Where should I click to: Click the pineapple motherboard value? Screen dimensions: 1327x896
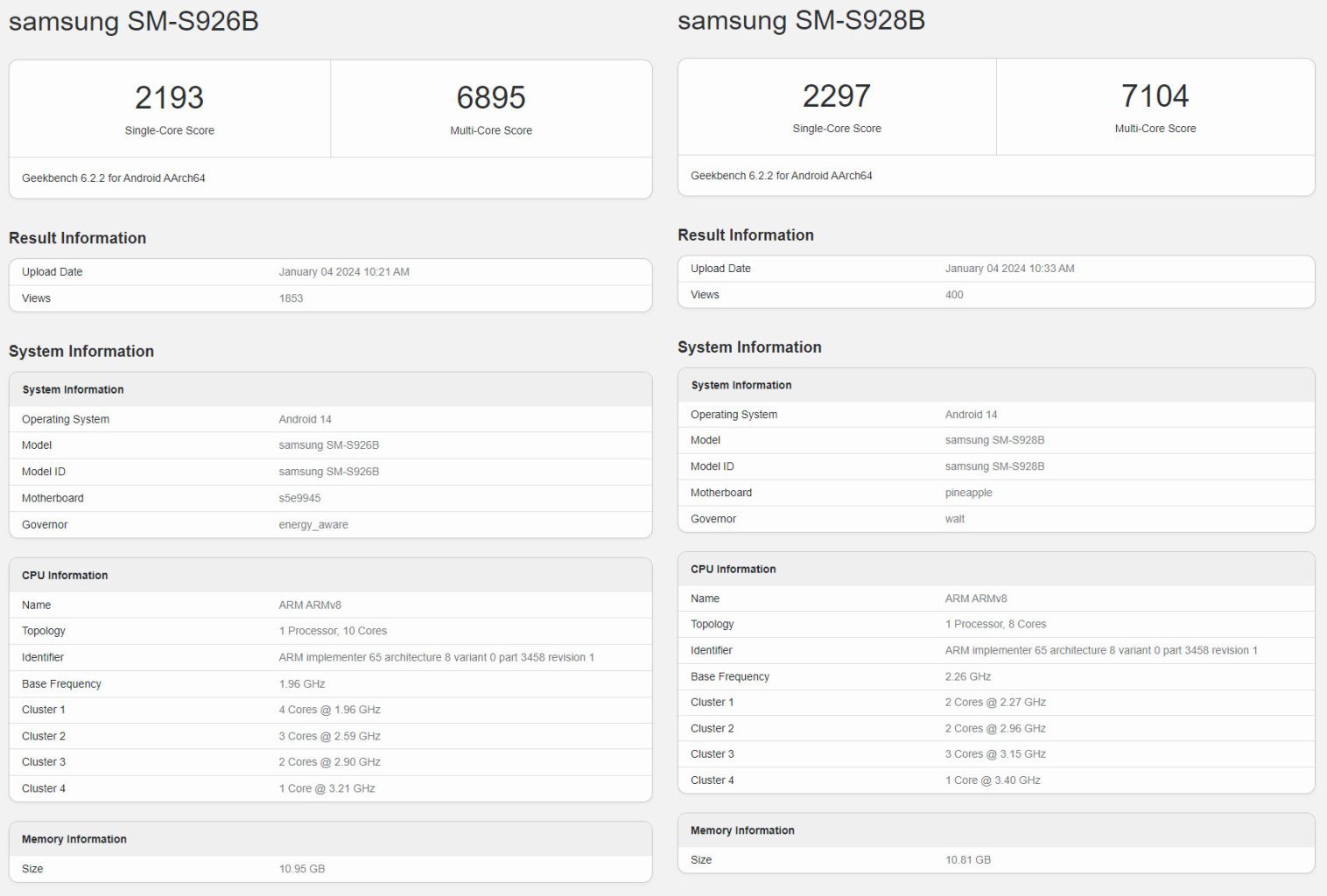(x=968, y=493)
